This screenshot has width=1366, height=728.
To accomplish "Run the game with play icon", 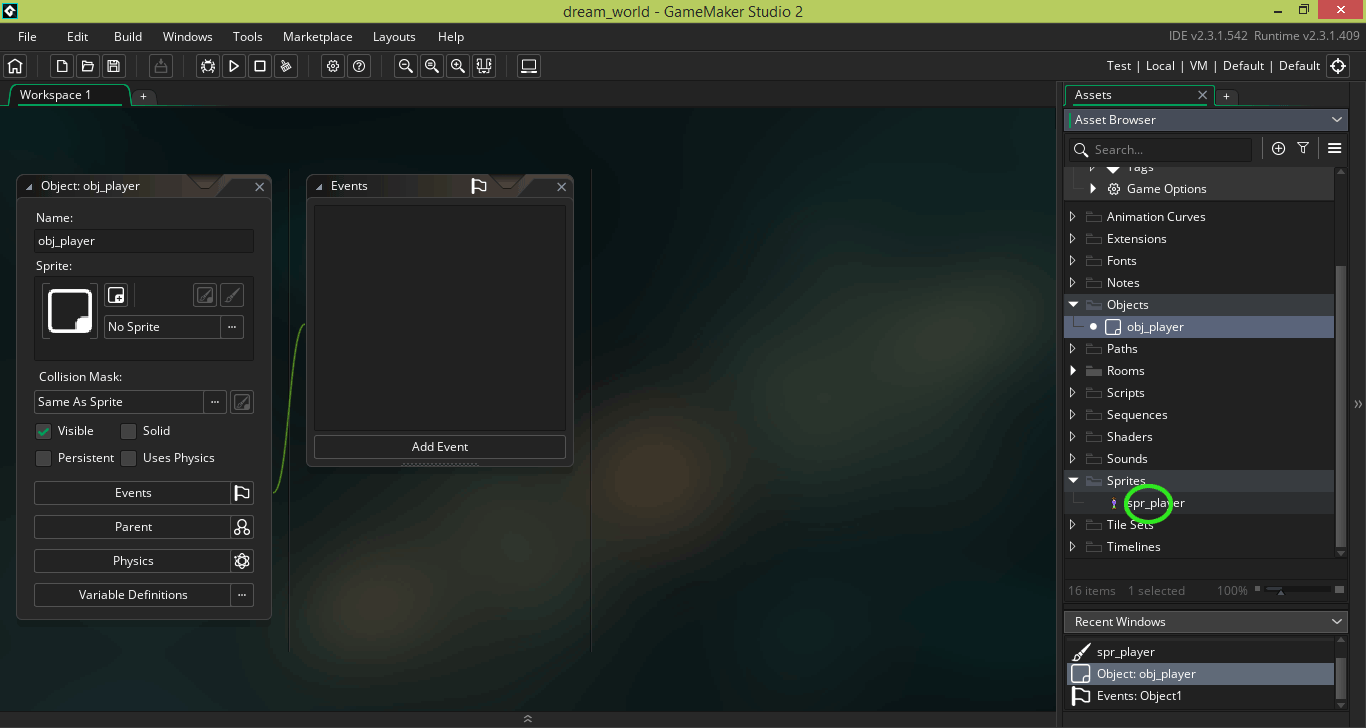I will pyautogui.click(x=234, y=66).
